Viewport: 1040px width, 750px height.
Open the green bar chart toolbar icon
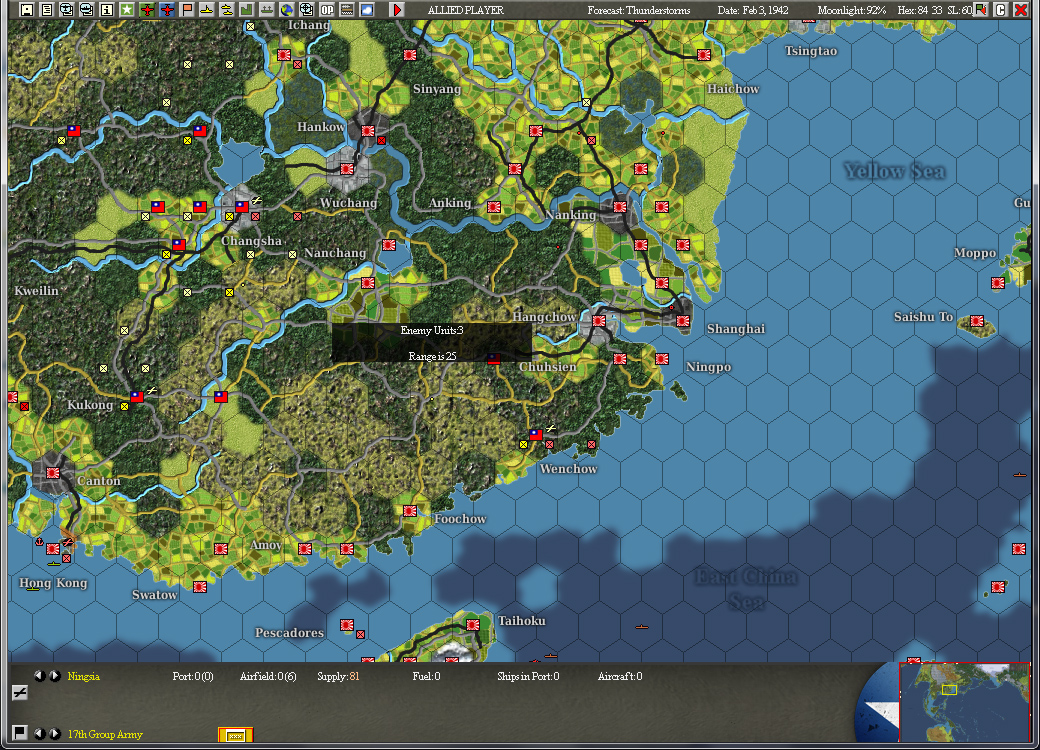point(247,9)
